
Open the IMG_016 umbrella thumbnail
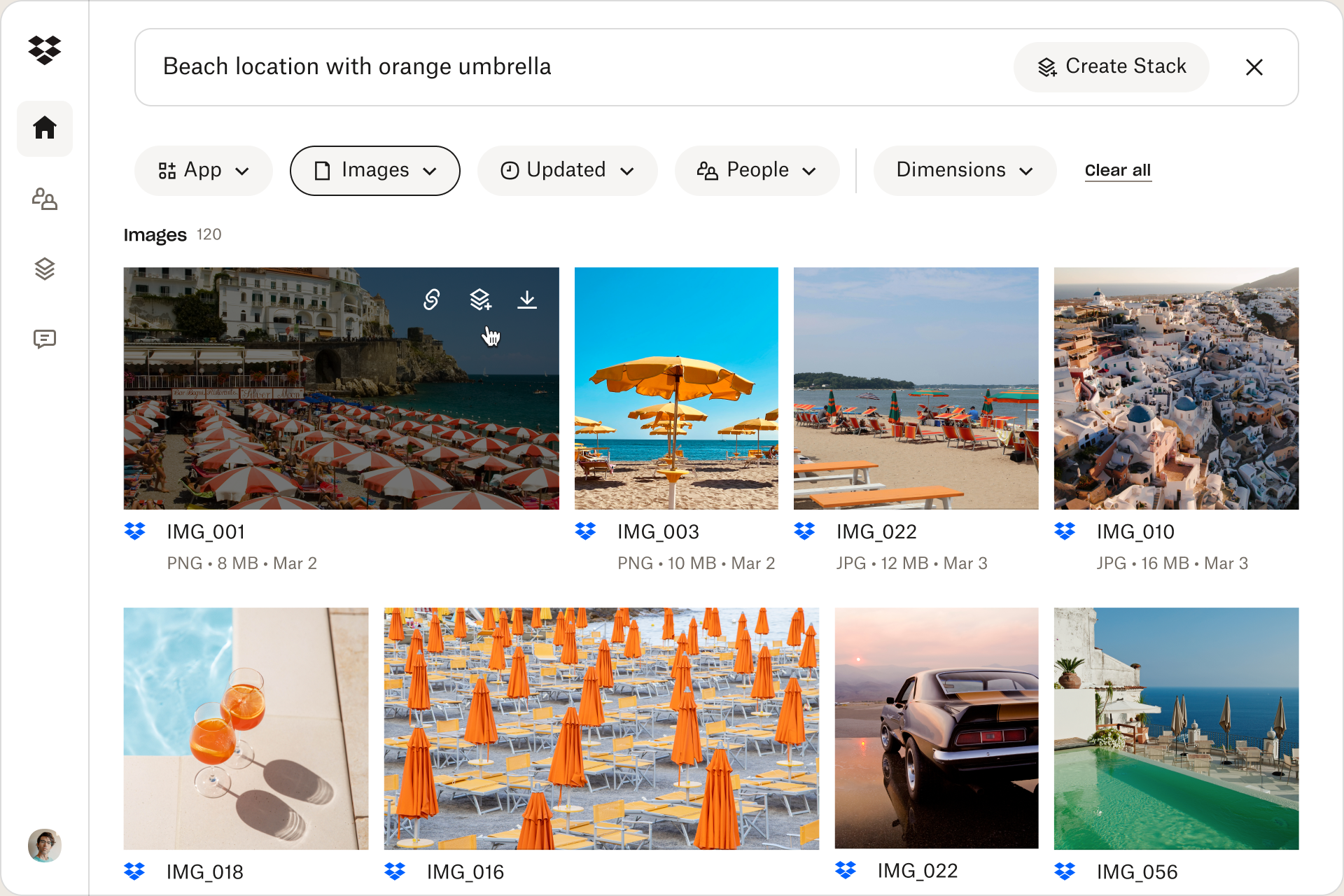click(601, 728)
